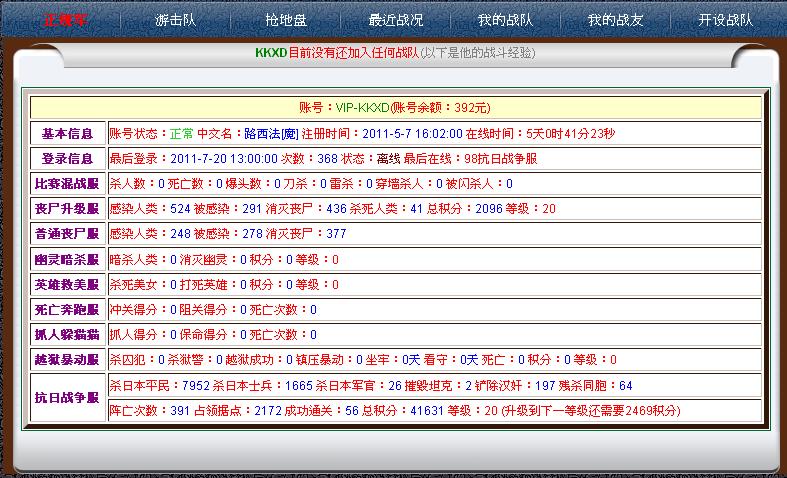
Task: Open the 抢地盘 tab
Action: point(286,20)
